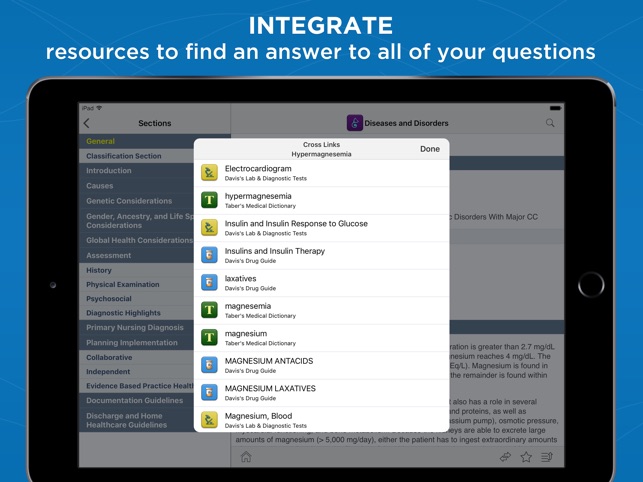Open Insulins and Insulin Therapy entry
The height and width of the screenshot is (482, 643).
[x=322, y=256]
